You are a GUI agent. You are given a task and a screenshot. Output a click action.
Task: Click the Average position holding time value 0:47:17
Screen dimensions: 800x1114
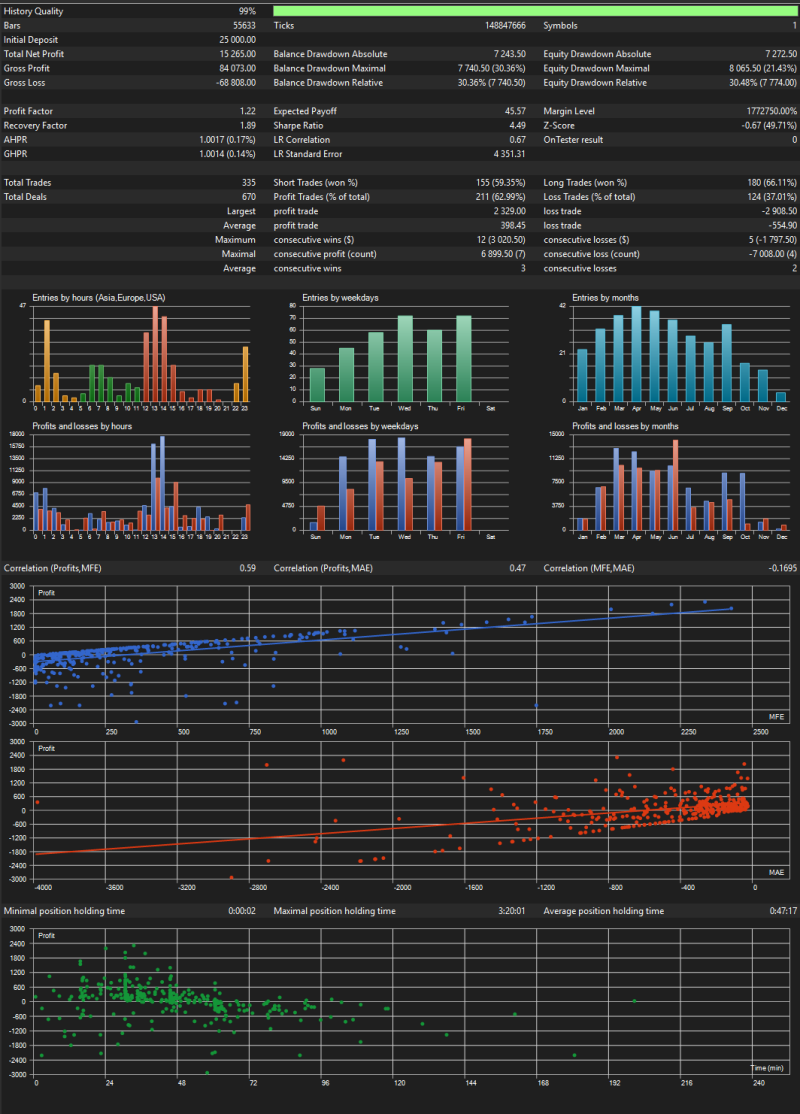point(783,911)
